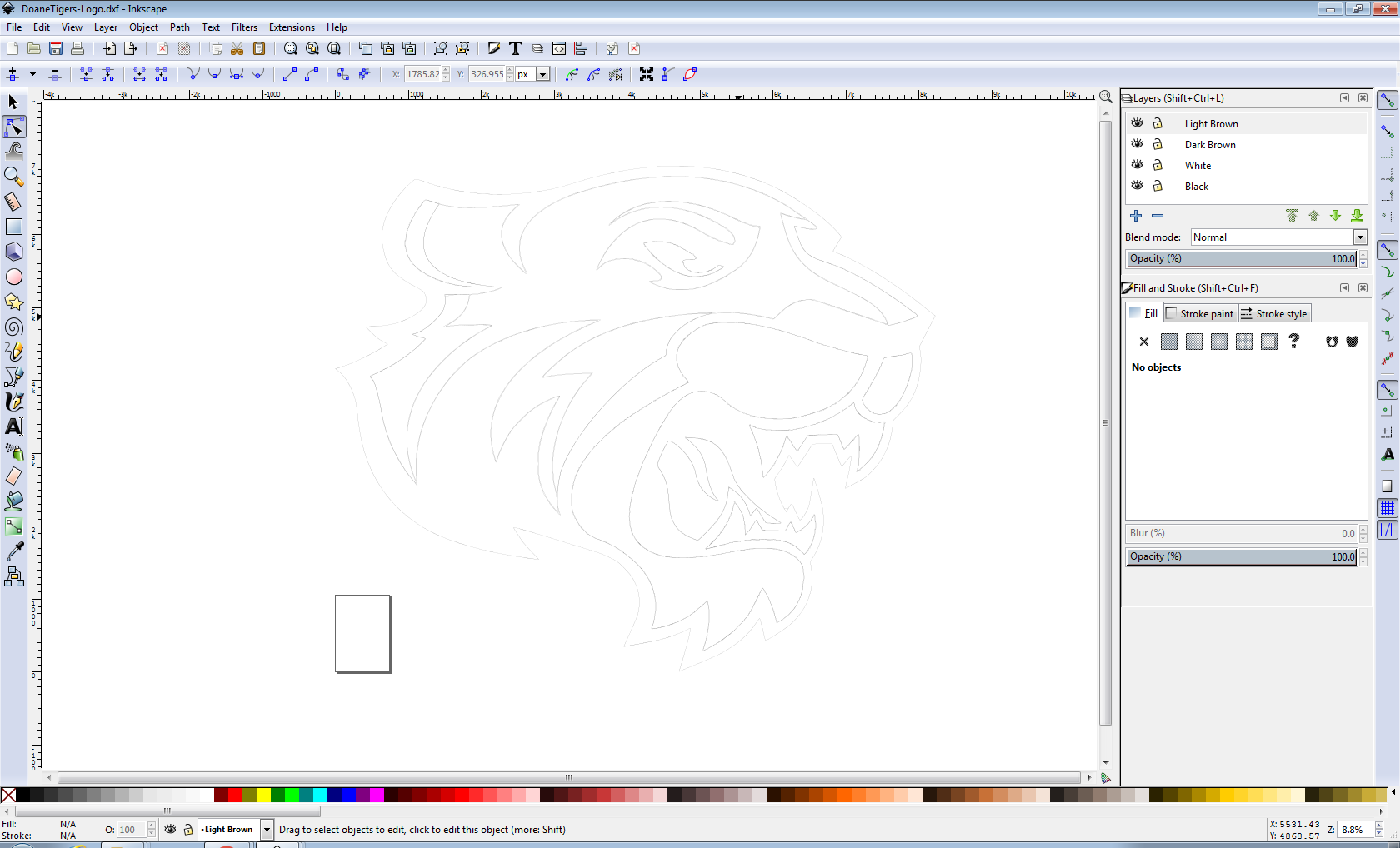Pick the Star tool

click(14, 302)
